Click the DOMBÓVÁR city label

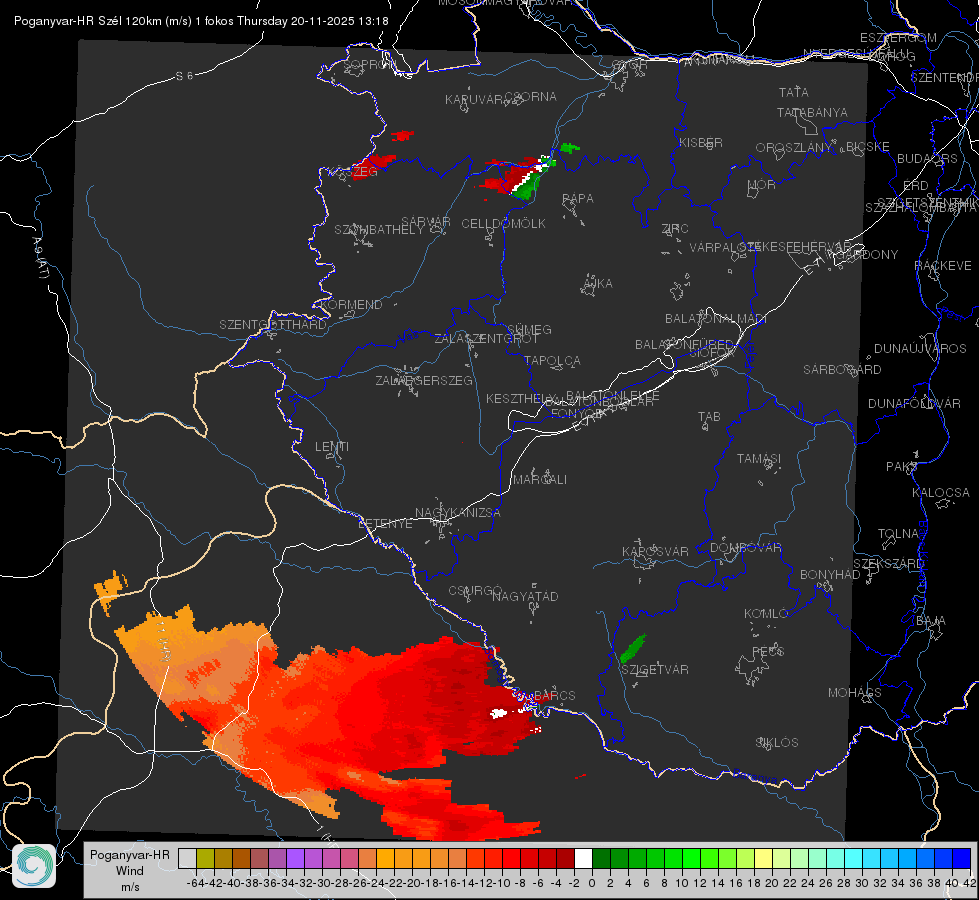click(745, 547)
